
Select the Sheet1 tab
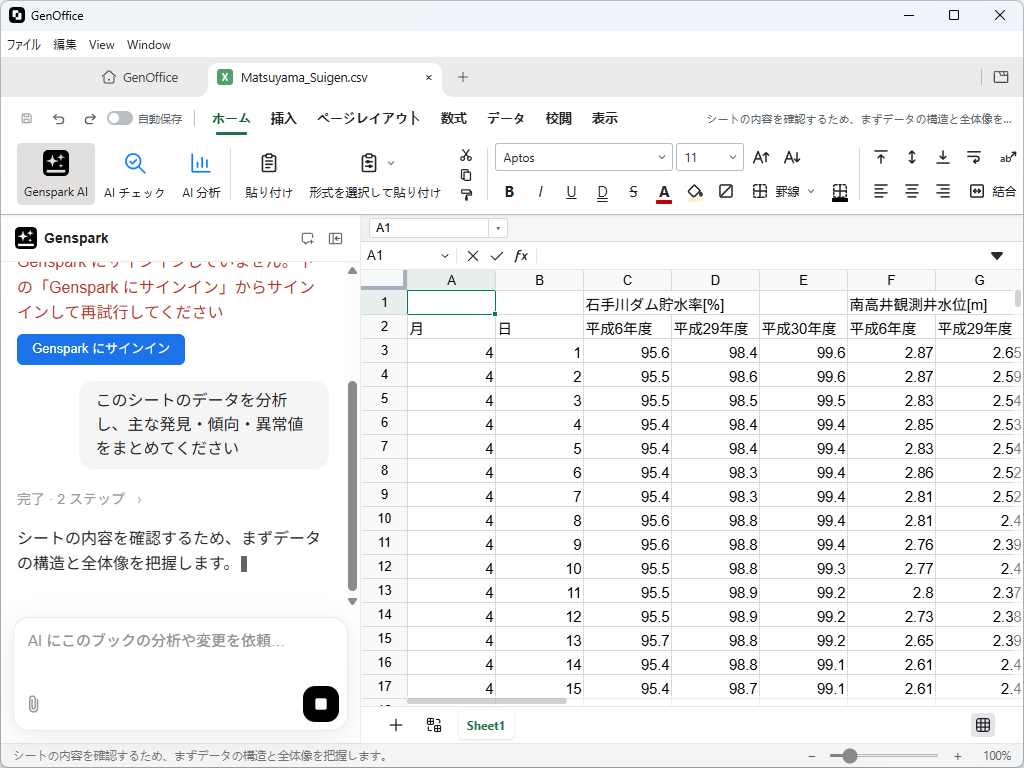click(x=486, y=726)
